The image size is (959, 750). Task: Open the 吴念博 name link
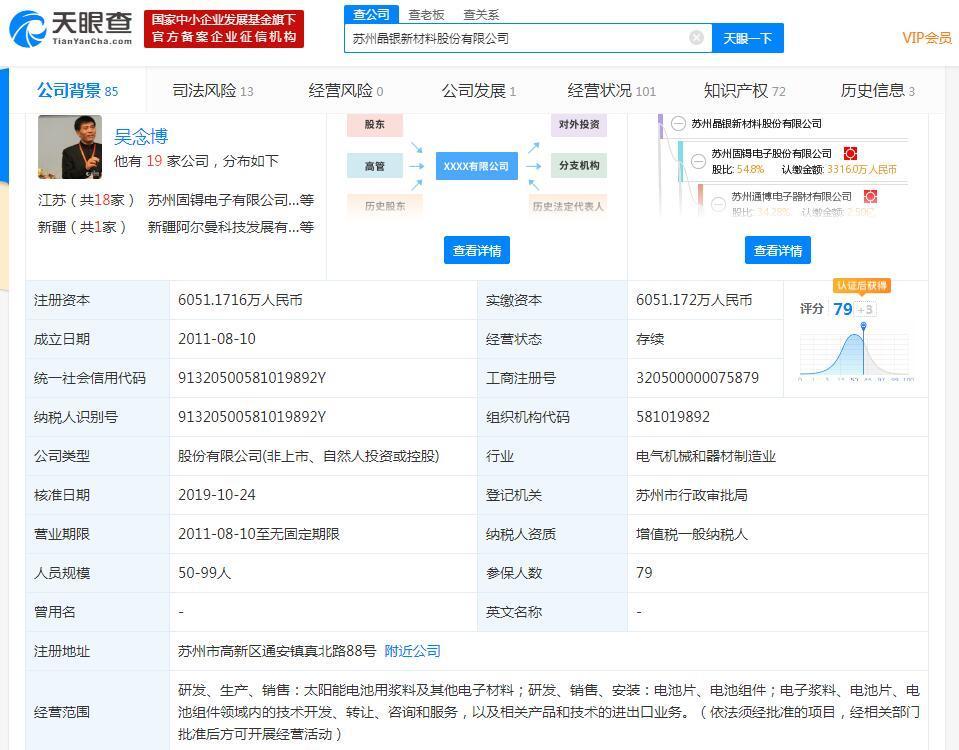(141, 137)
